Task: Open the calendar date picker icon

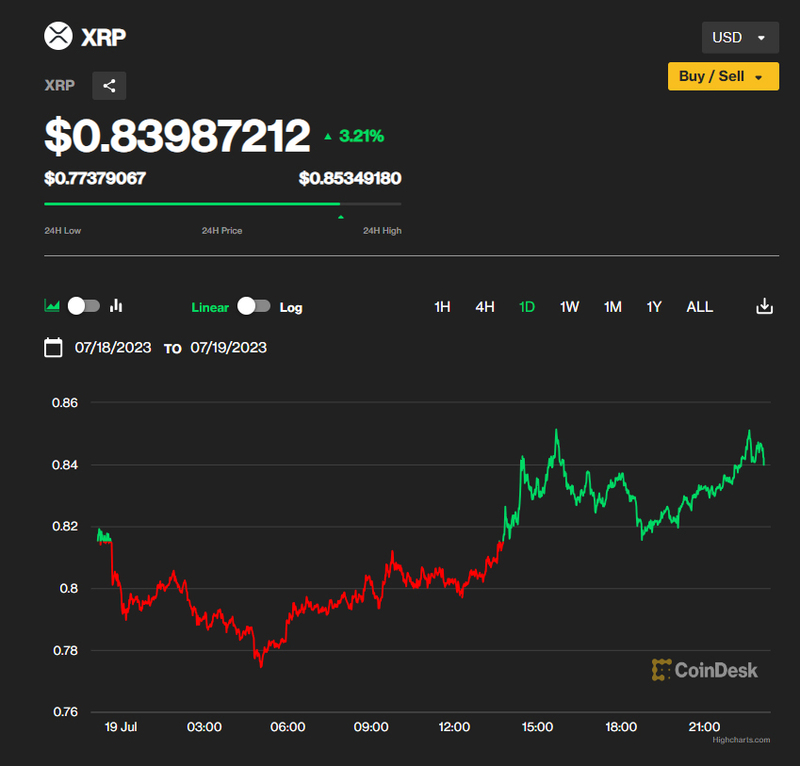Action: (54, 348)
